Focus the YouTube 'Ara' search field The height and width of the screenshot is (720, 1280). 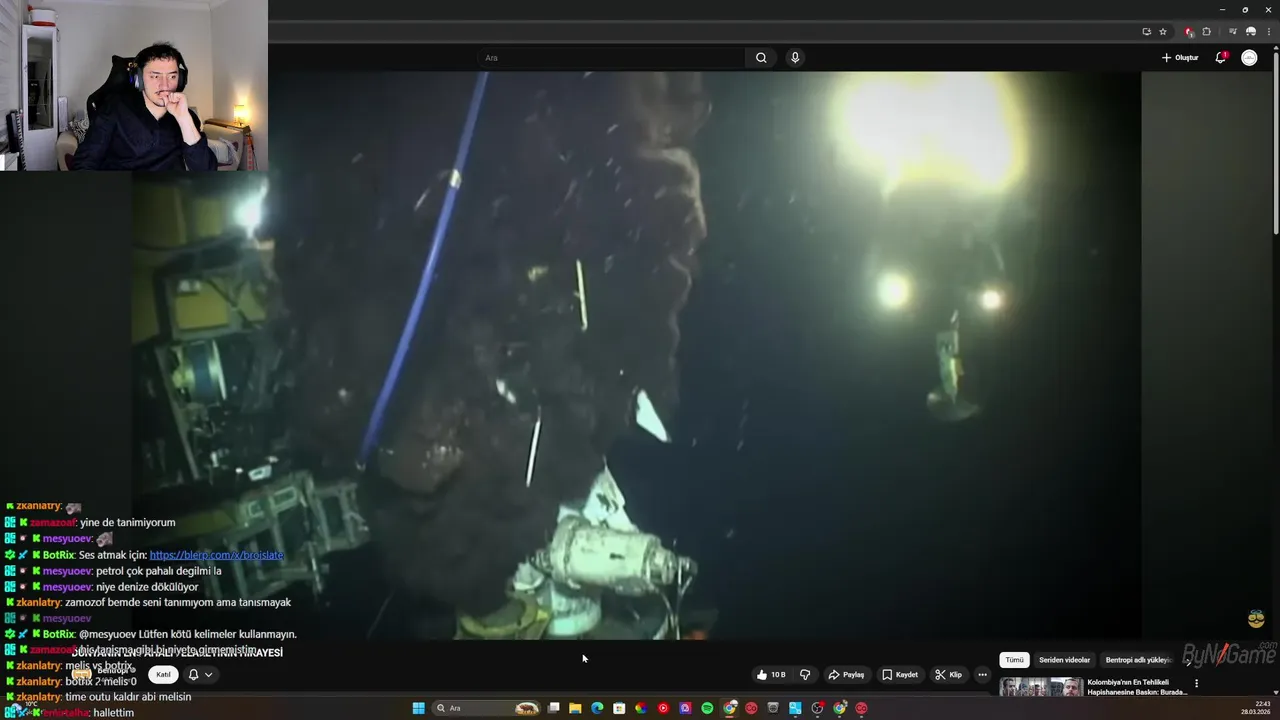[611, 58]
